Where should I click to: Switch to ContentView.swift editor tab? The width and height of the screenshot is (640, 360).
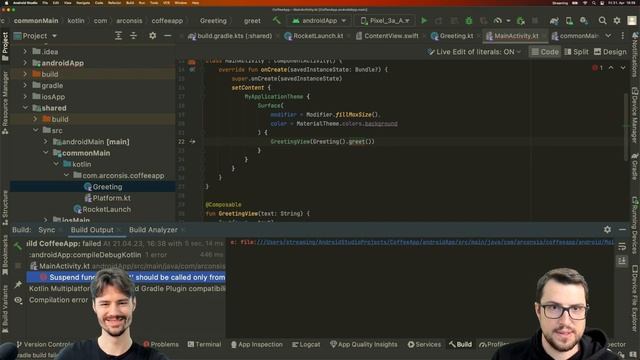(387, 36)
